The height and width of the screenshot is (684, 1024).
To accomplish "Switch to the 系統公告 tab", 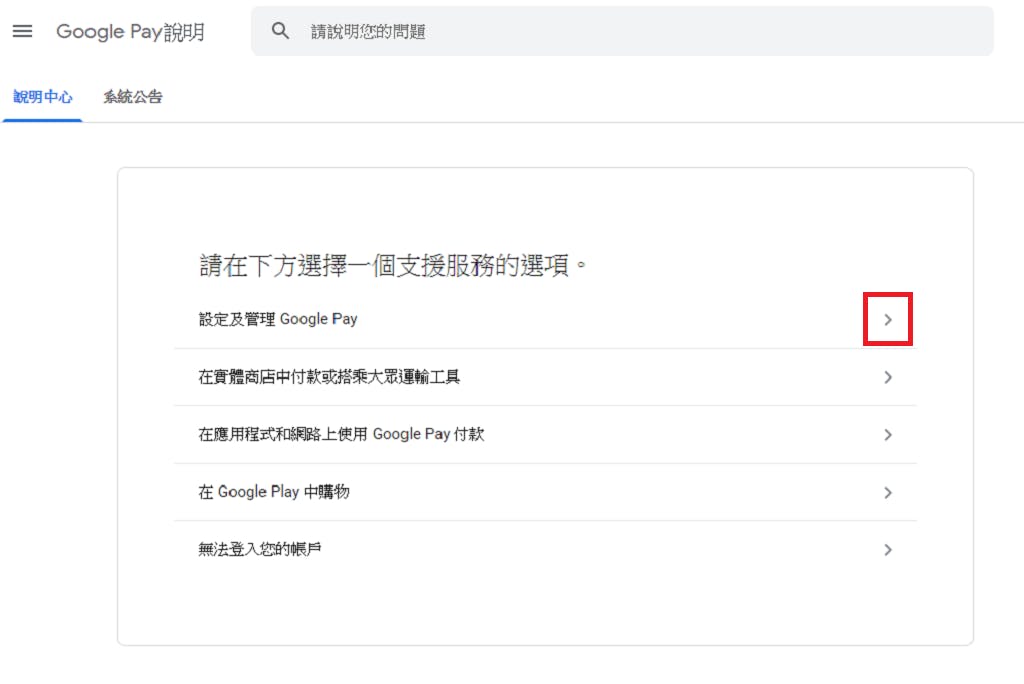I will pyautogui.click(x=133, y=97).
